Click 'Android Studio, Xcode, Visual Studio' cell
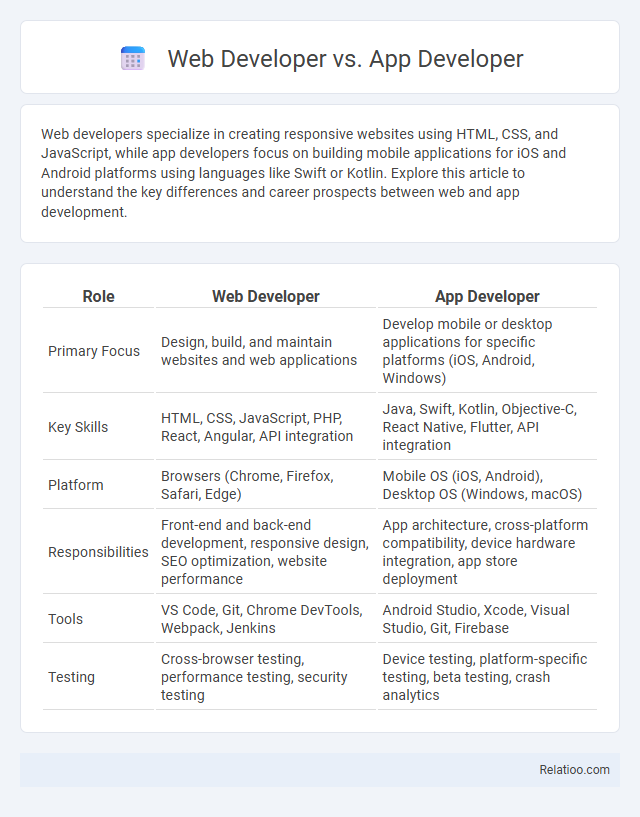The width and height of the screenshot is (640, 817). pyautogui.click(x=487, y=619)
